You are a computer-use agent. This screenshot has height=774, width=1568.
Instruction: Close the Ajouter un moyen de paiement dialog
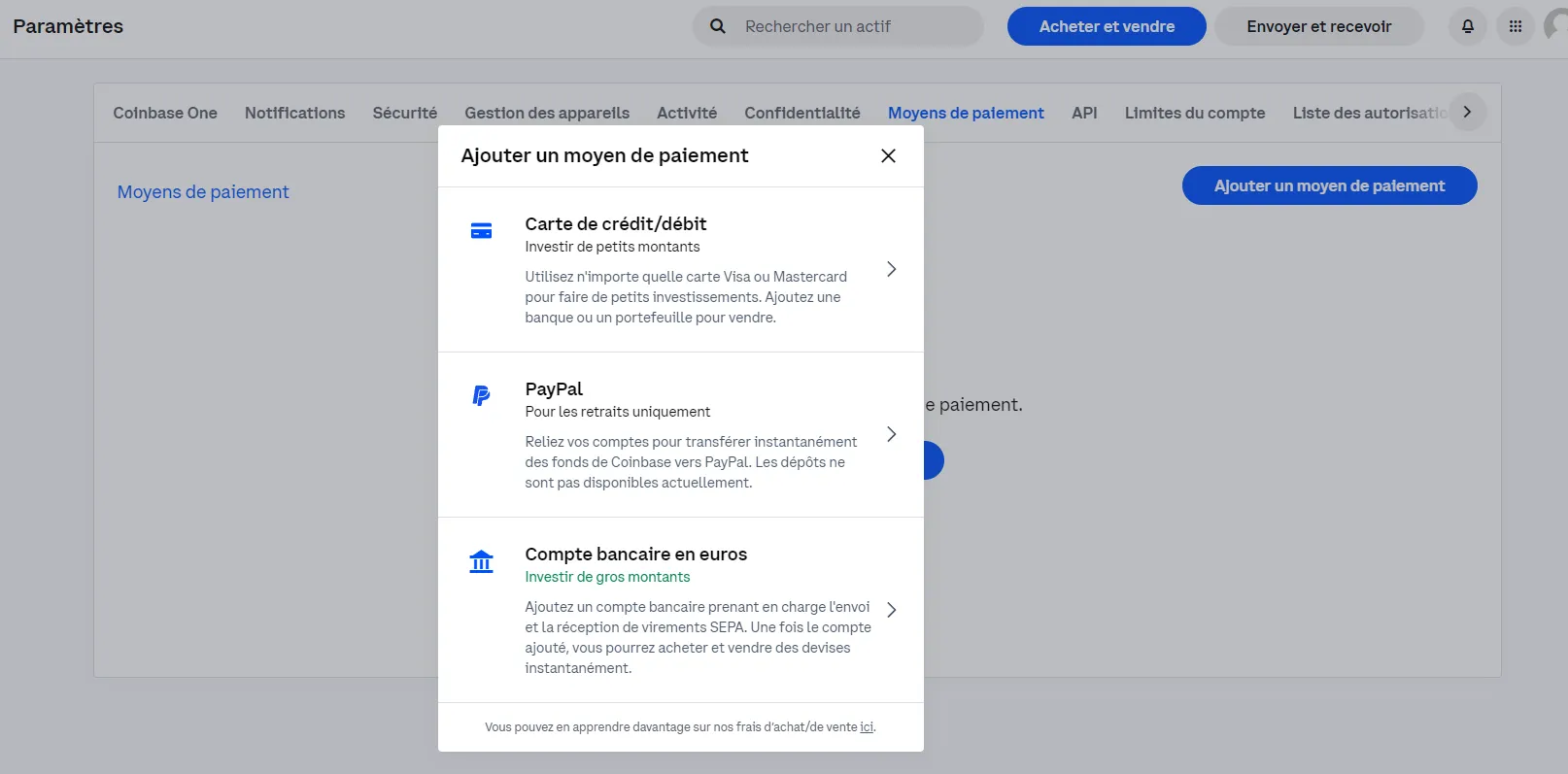(x=888, y=155)
